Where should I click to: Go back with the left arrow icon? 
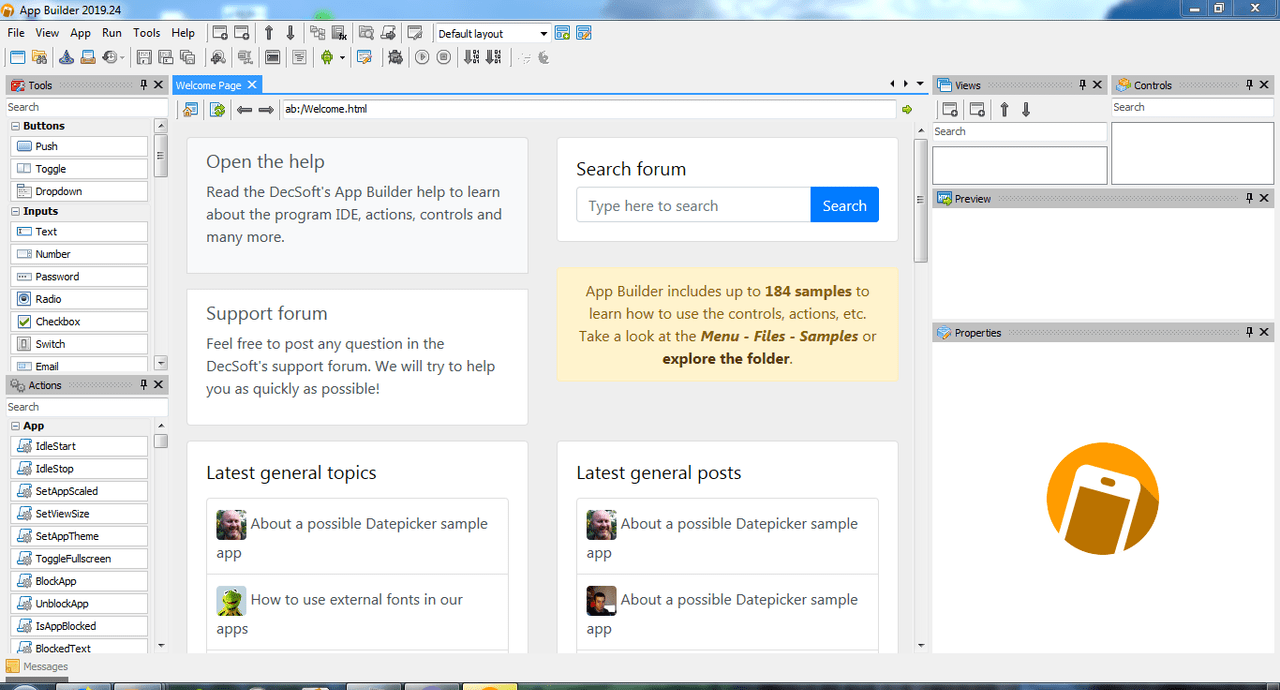point(244,109)
